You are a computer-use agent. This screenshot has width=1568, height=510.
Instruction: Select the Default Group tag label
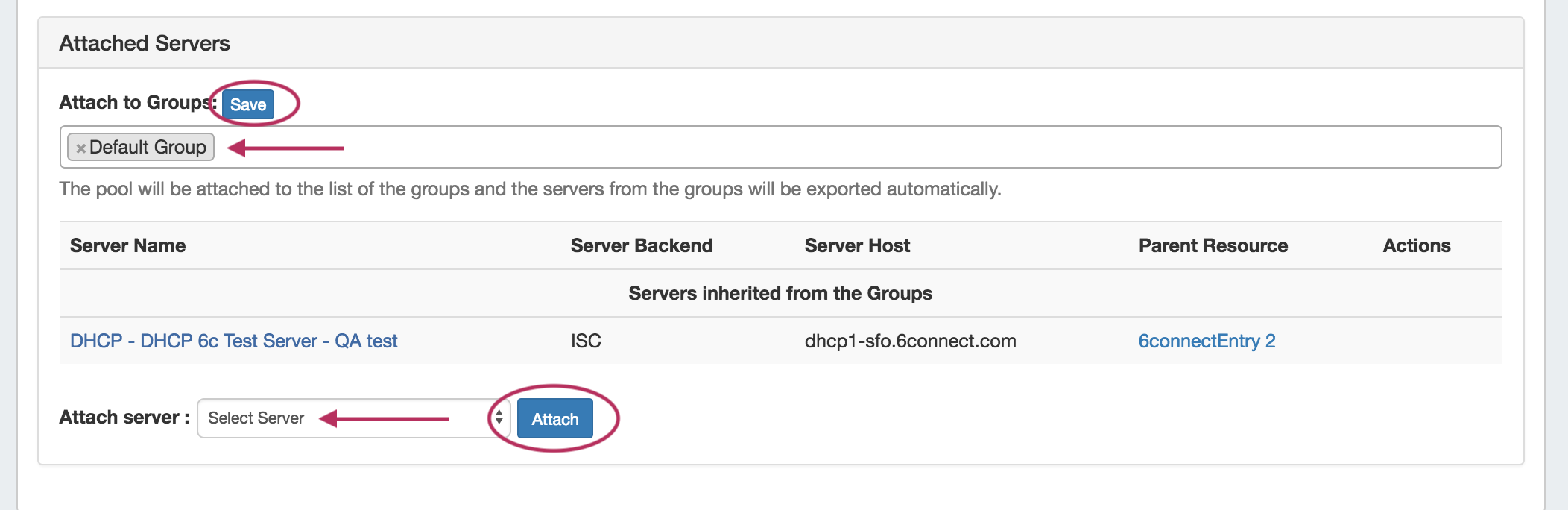tap(148, 147)
